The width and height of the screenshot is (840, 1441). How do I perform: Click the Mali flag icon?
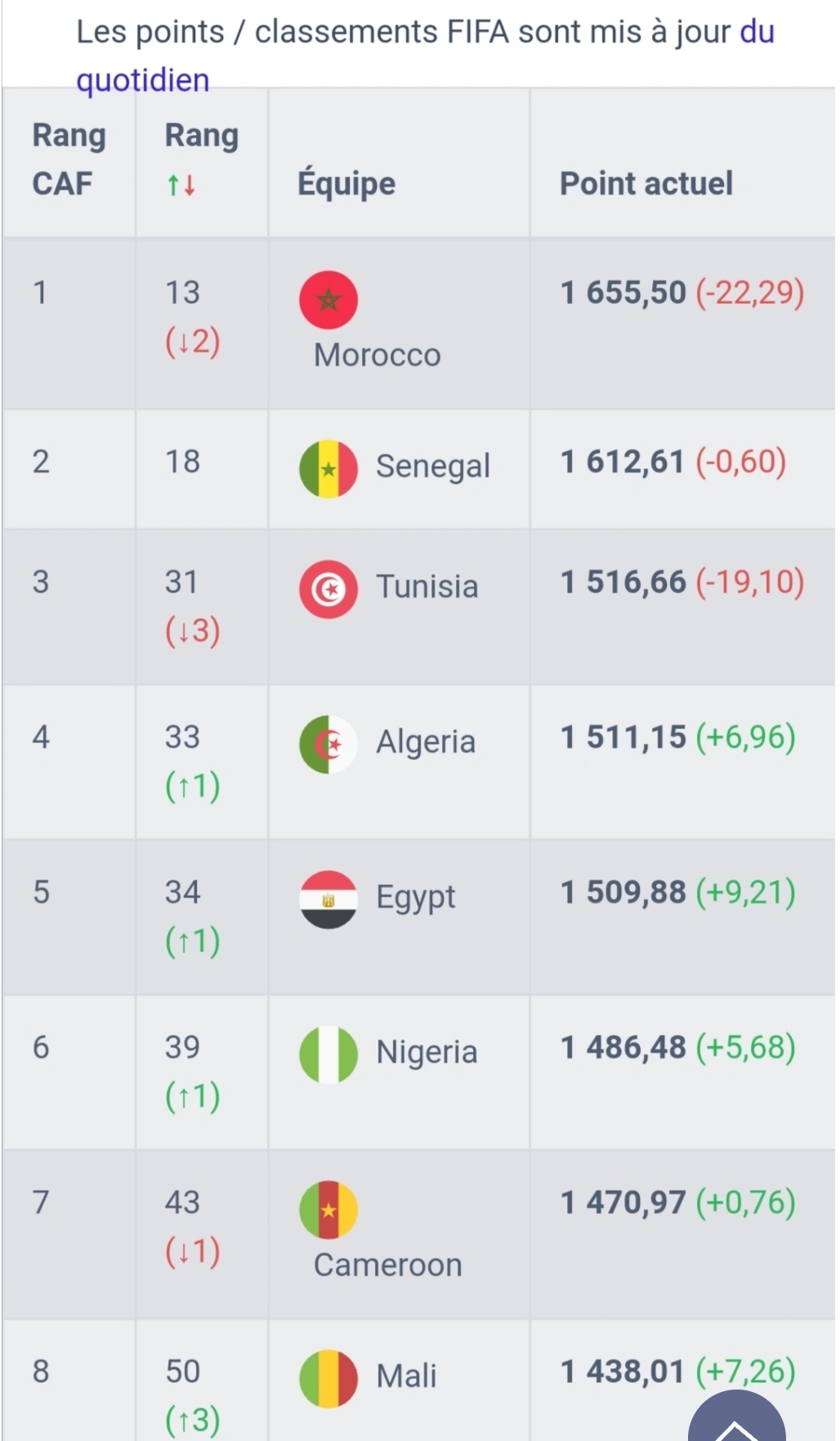click(328, 1379)
